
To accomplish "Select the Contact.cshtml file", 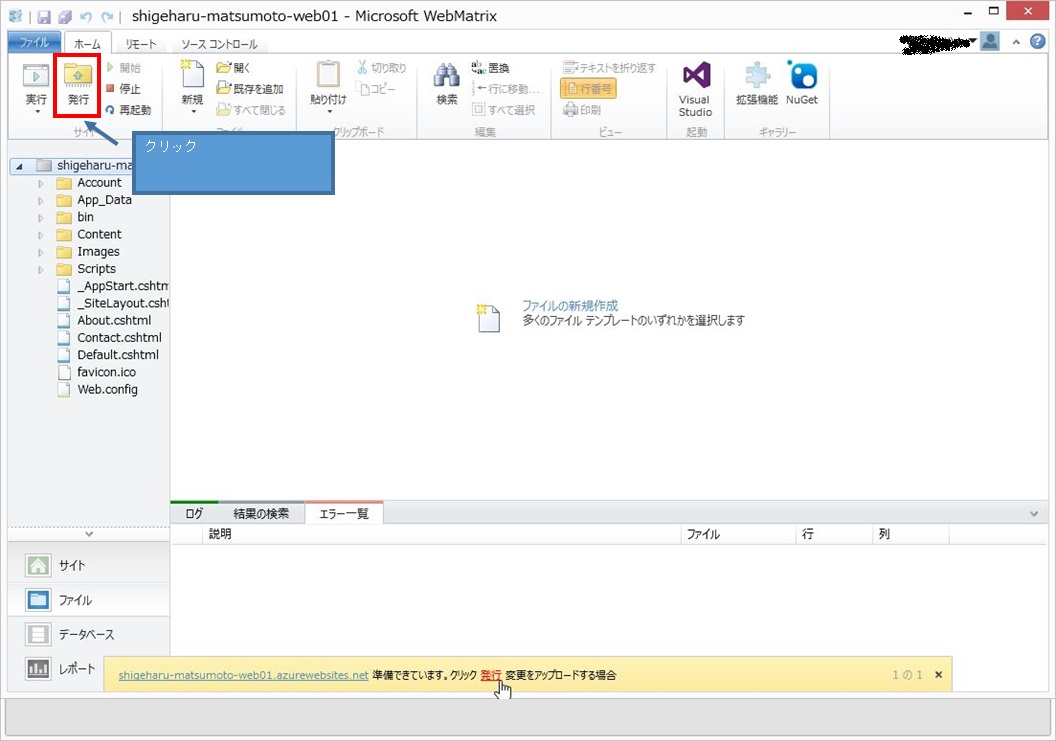I will tap(110, 337).
